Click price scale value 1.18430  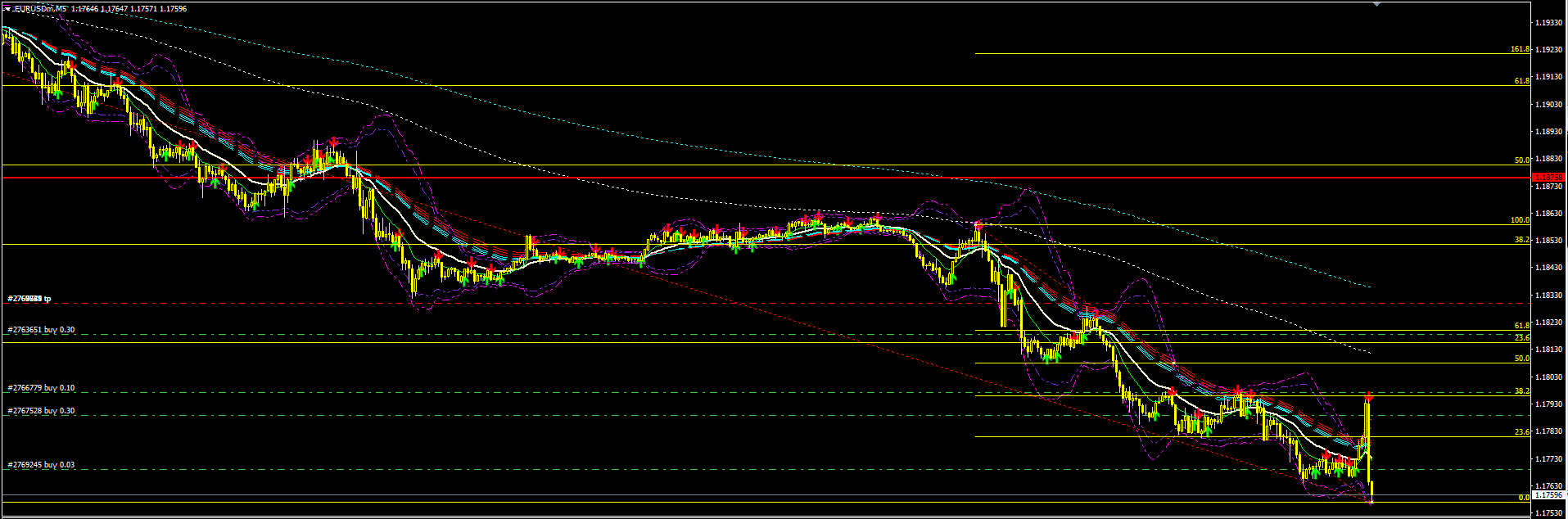1549,268
